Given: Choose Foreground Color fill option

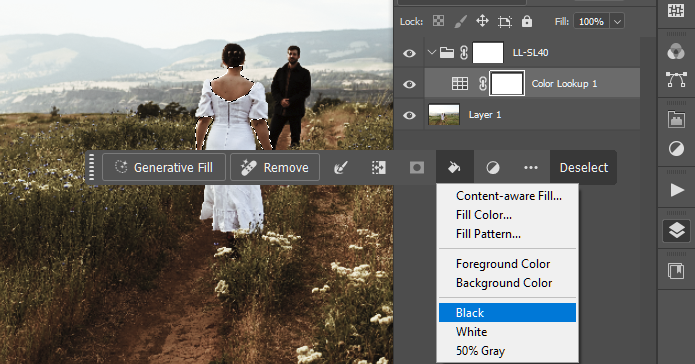Looking at the screenshot, I should click(508, 264).
